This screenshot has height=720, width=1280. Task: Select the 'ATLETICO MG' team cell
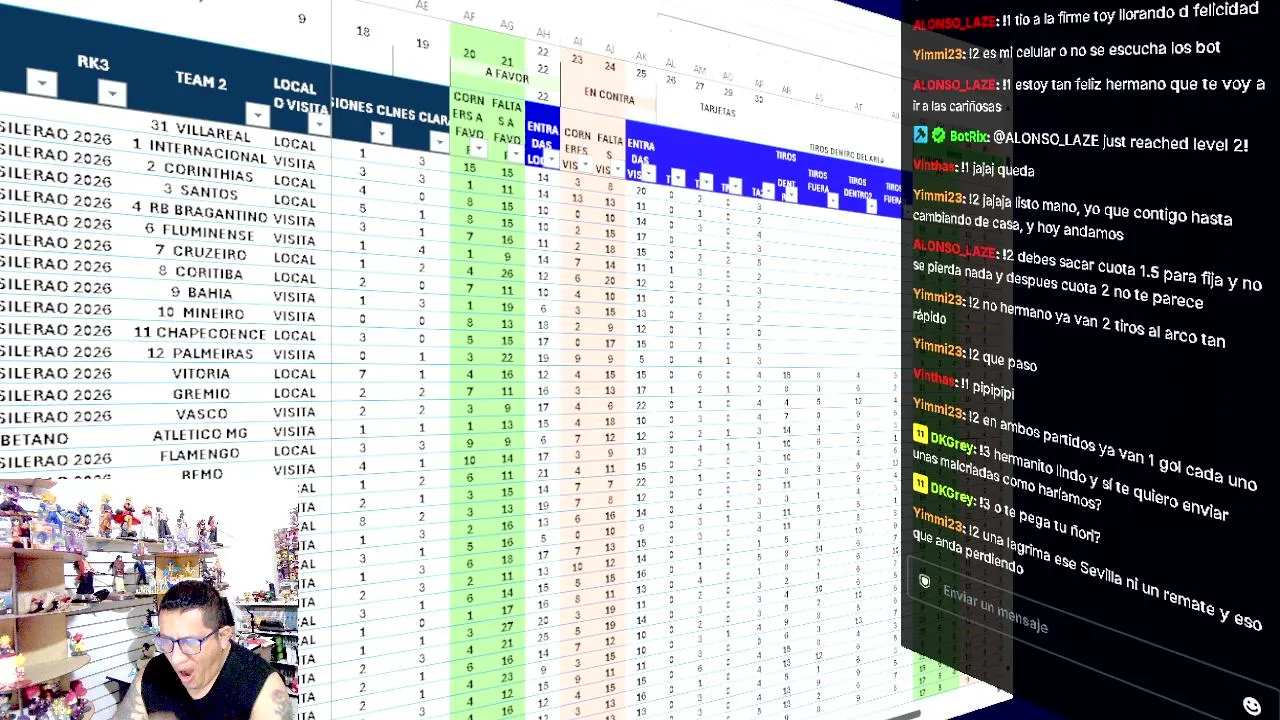(x=200, y=434)
